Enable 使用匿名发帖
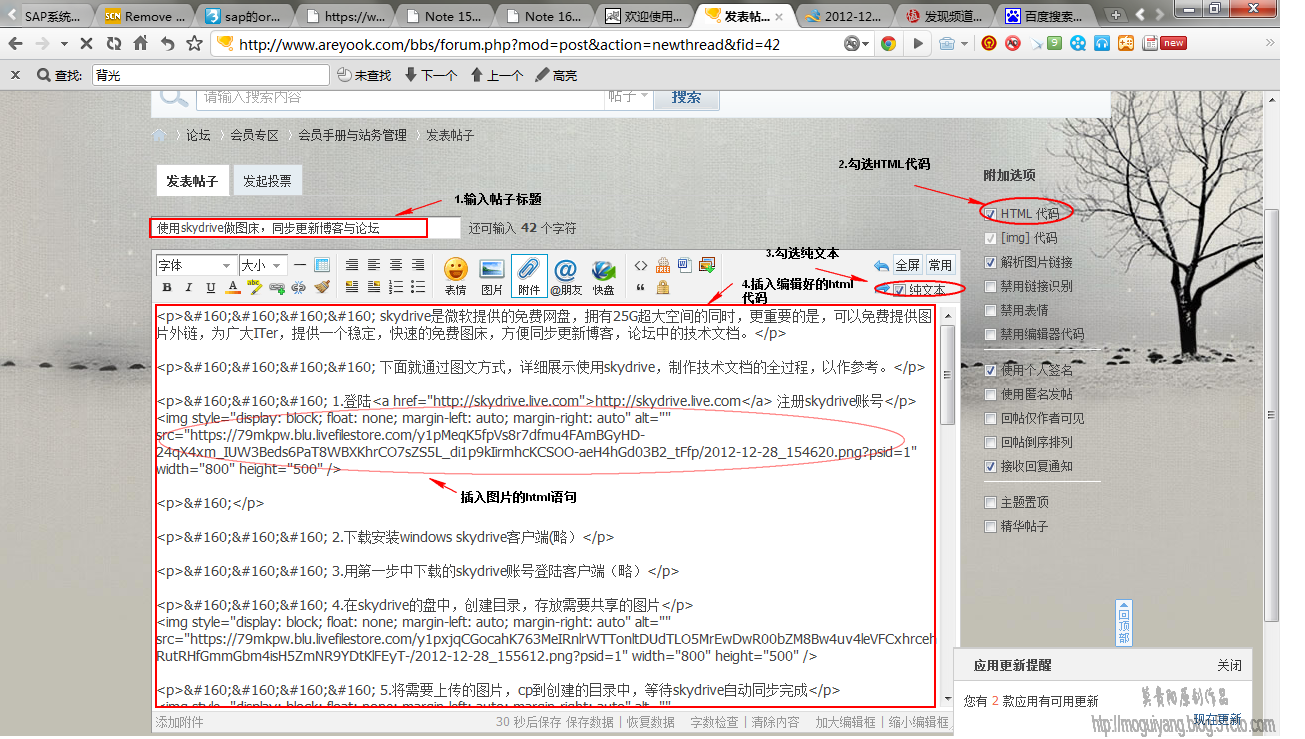Viewport: 1305px width, 739px height. click(x=990, y=394)
